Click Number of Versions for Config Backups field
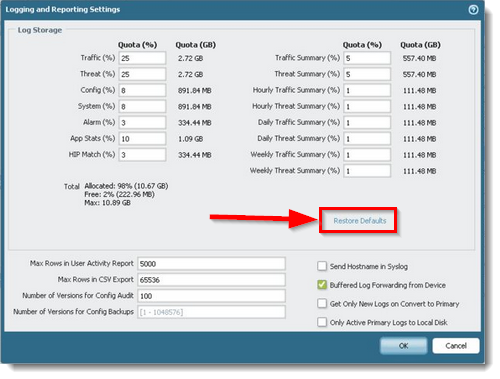 click(211, 312)
